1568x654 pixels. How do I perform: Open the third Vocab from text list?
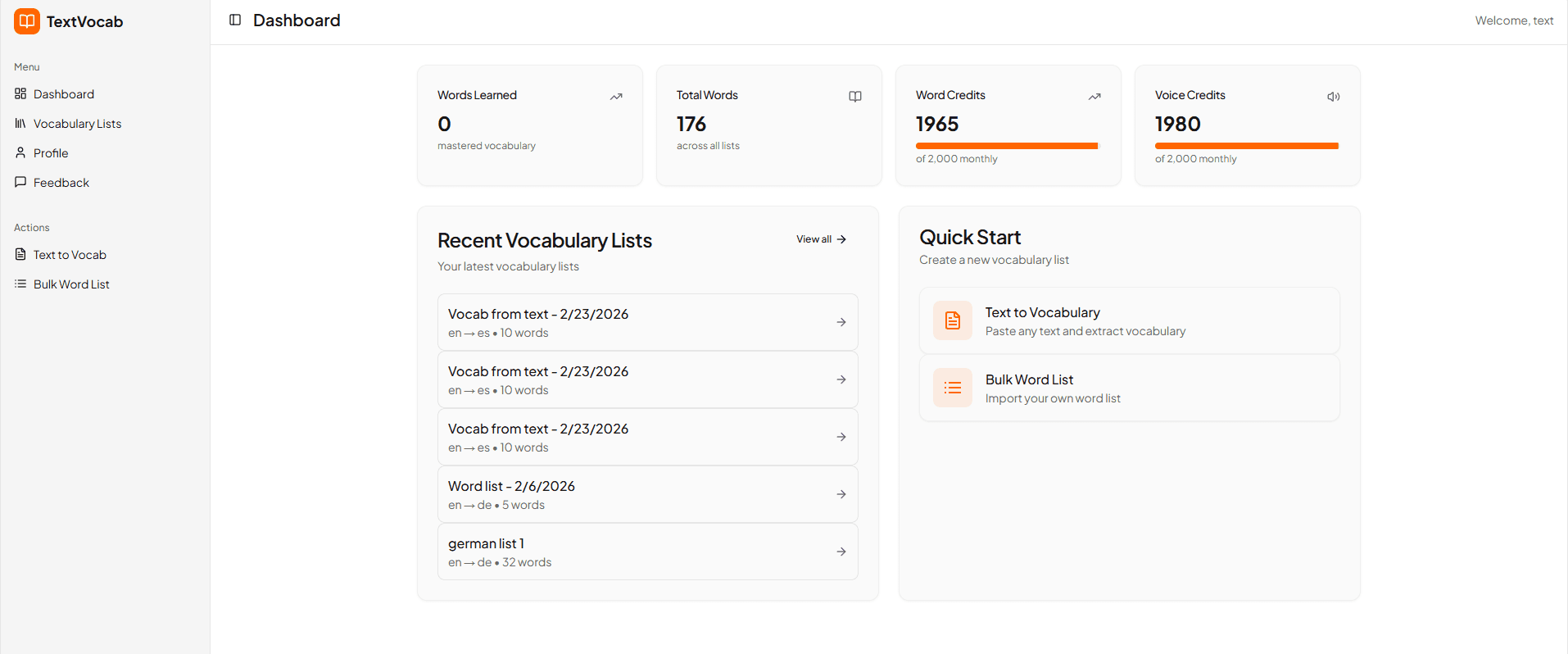pyautogui.click(x=648, y=437)
